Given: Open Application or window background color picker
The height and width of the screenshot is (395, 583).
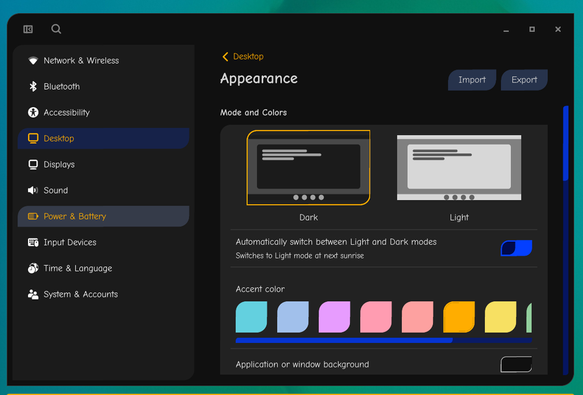Looking at the screenshot, I should tap(516, 364).
